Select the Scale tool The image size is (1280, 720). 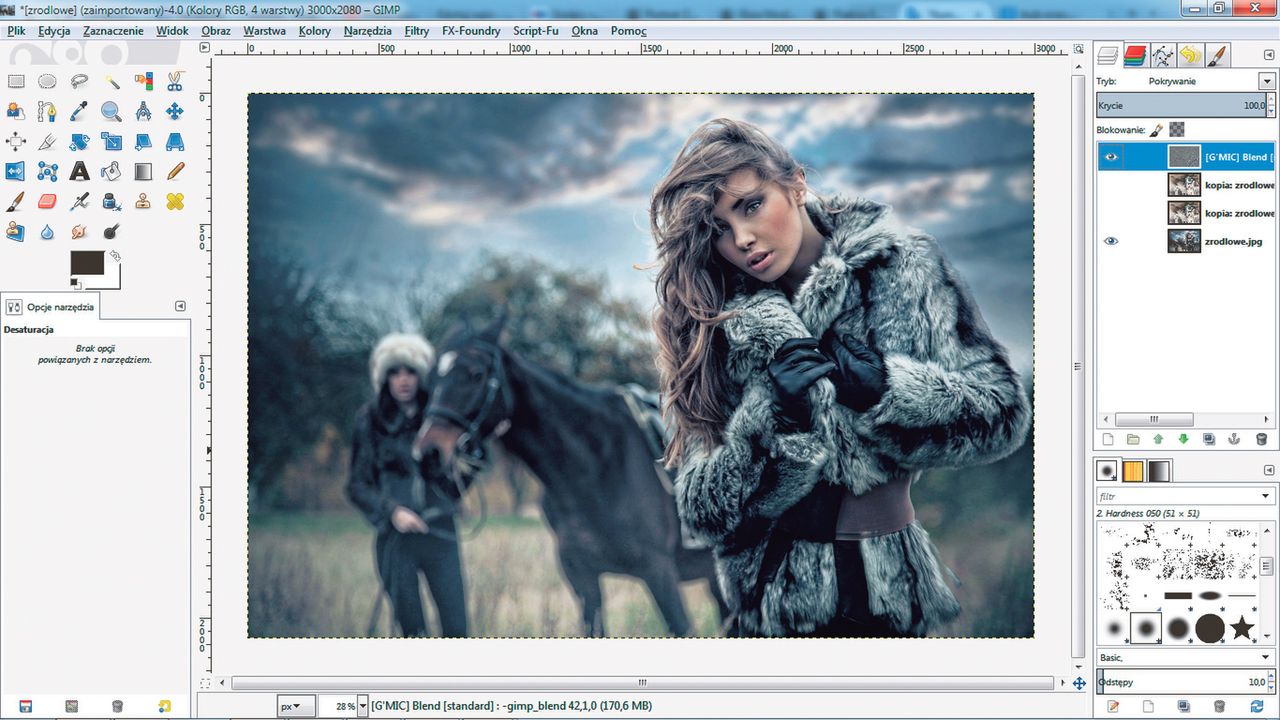[111, 141]
